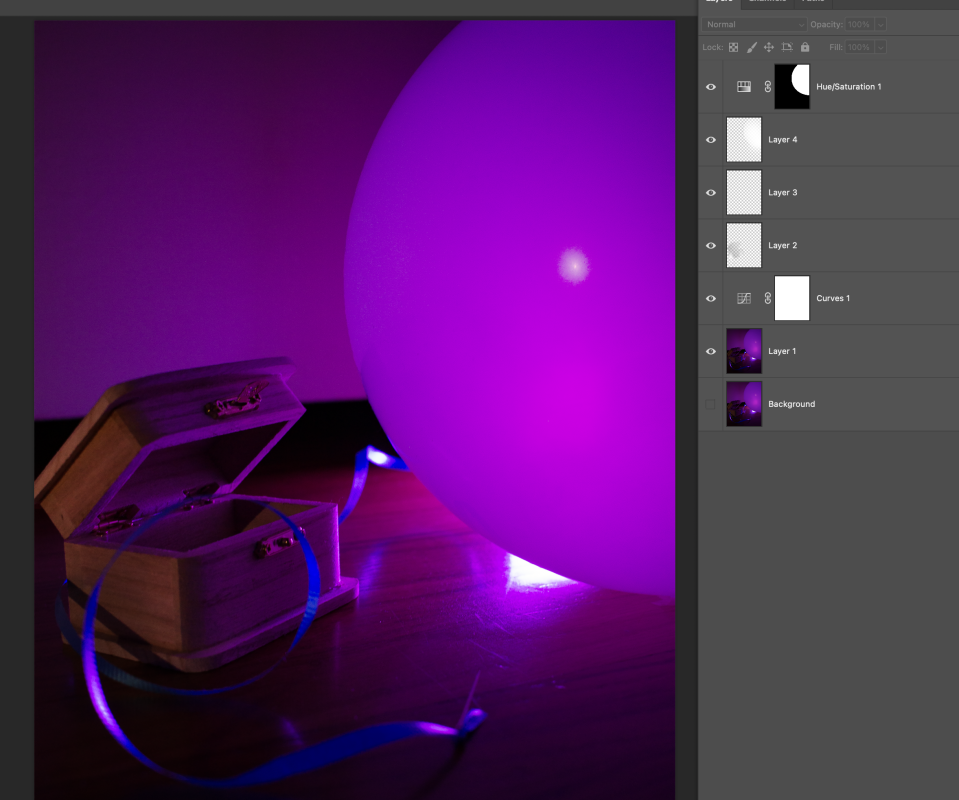Click the Layer 4 thumbnail

click(744, 139)
